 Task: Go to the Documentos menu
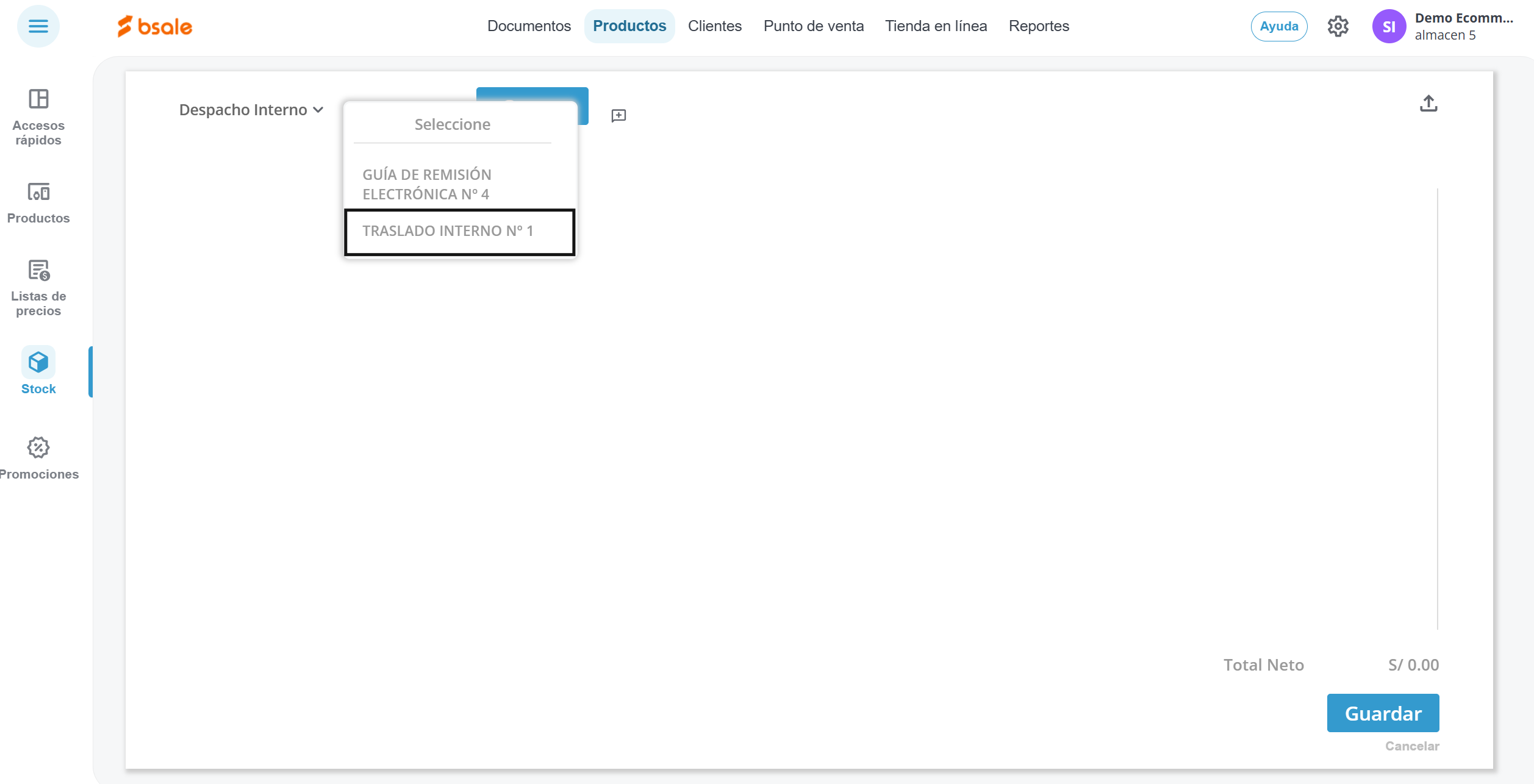tap(529, 26)
